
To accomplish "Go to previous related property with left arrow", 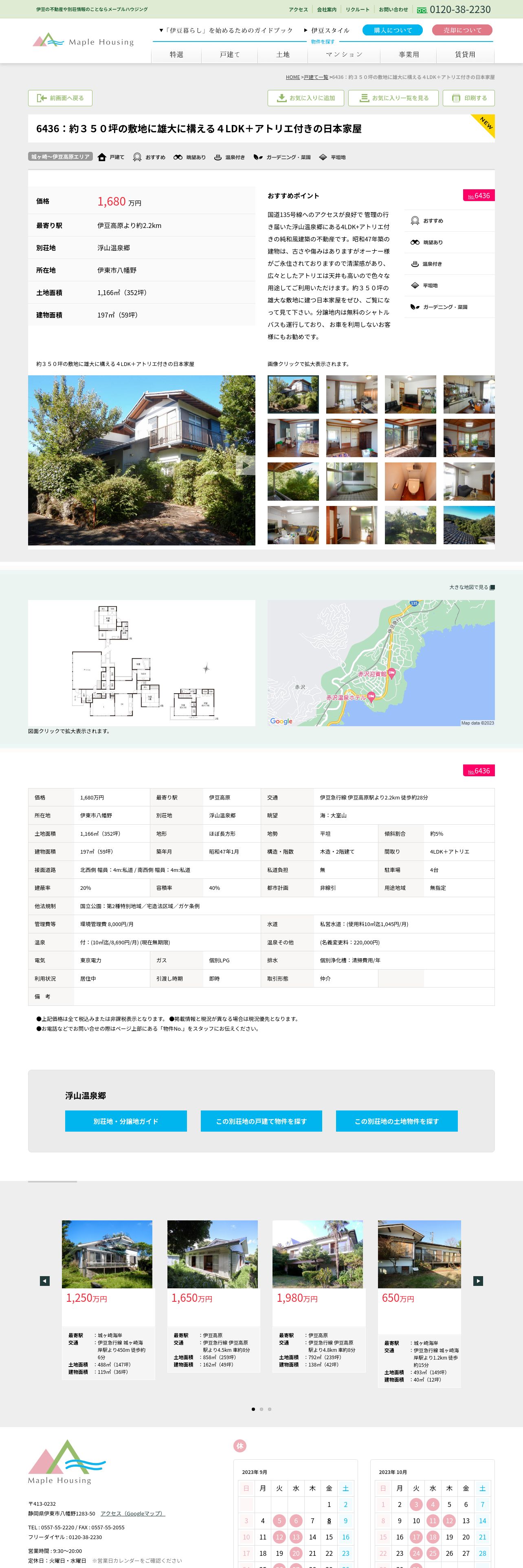I will tap(44, 1281).
